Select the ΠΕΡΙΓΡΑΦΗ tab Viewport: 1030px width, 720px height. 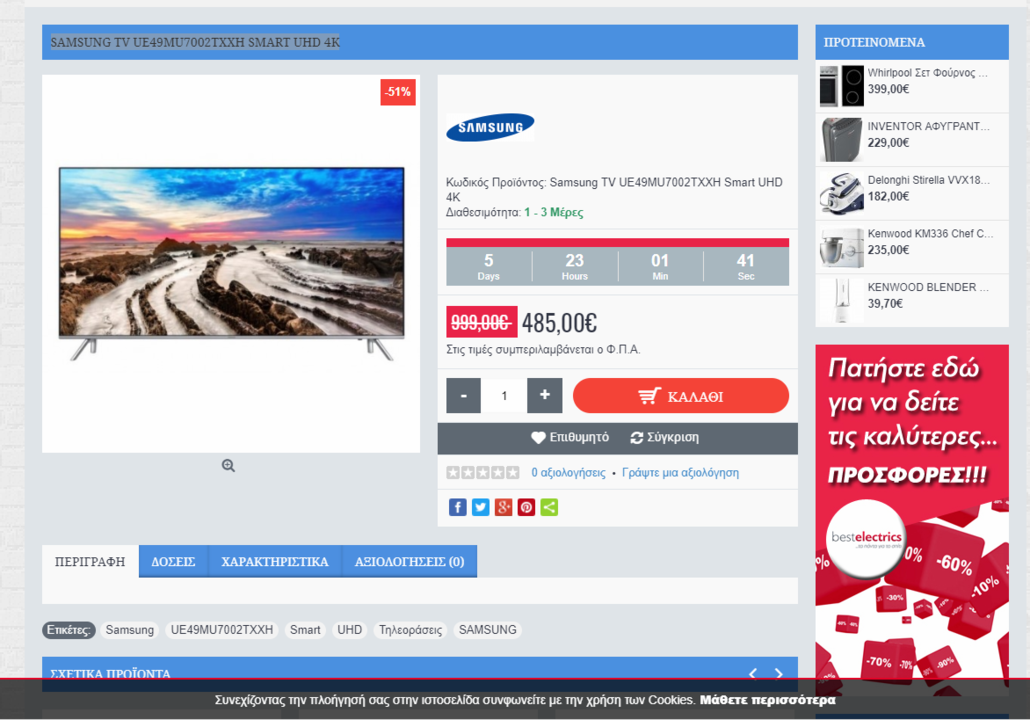coord(90,562)
